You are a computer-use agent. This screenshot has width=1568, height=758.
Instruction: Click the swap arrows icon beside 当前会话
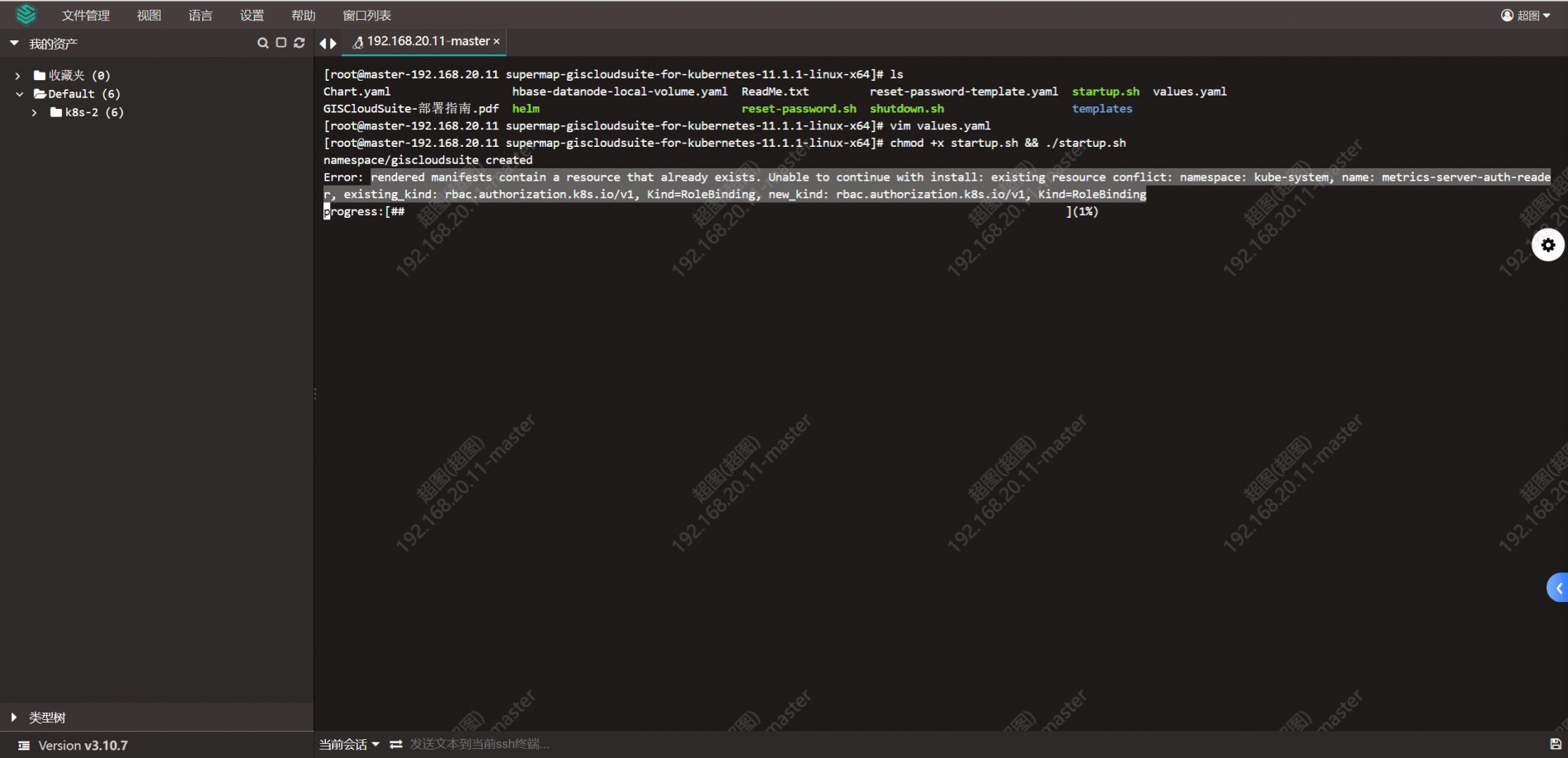(x=396, y=745)
